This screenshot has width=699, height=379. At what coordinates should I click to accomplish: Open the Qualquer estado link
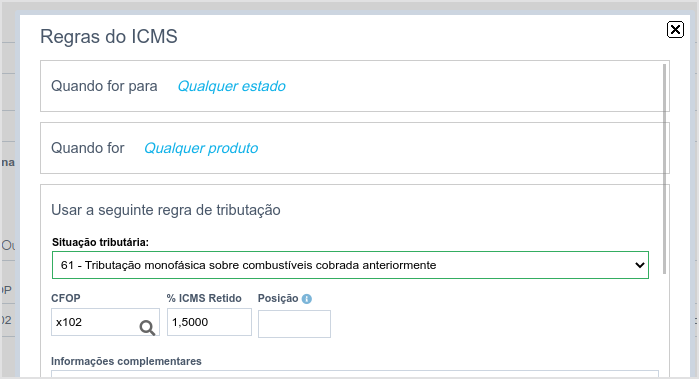pyautogui.click(x=231, y=86)
